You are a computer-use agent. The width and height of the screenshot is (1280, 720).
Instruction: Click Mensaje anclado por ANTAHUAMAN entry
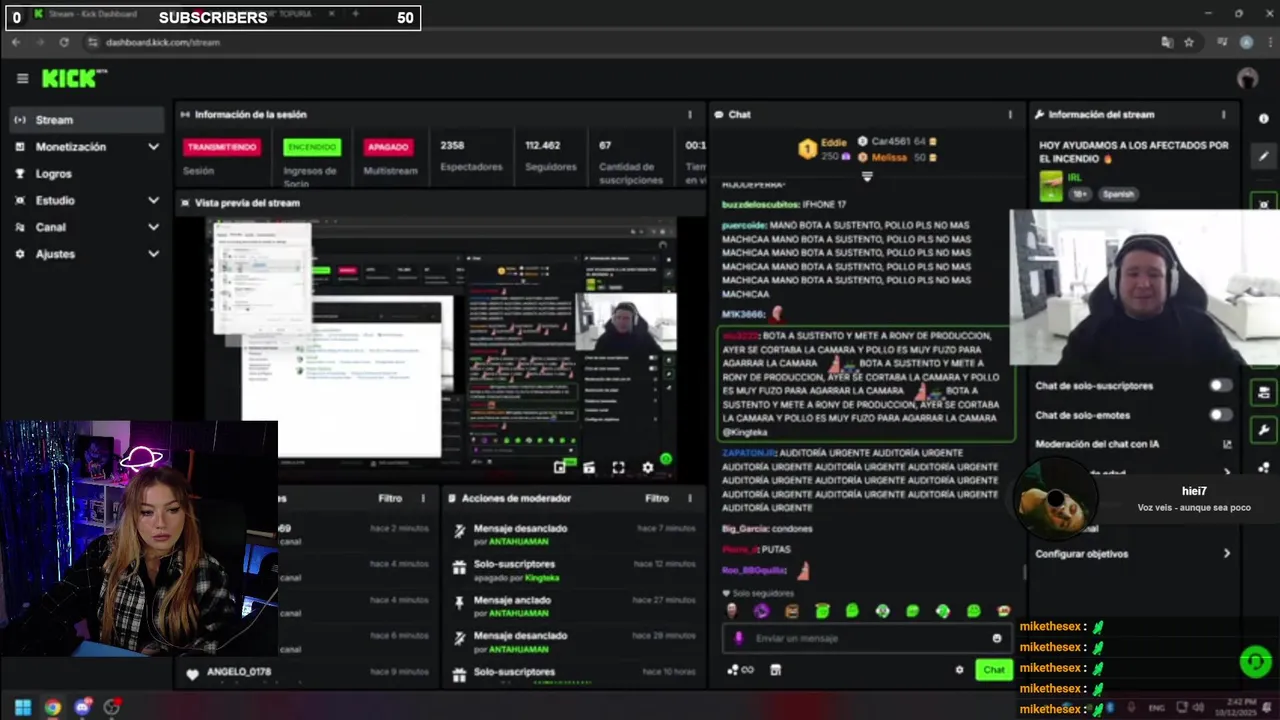pos(573,607)
